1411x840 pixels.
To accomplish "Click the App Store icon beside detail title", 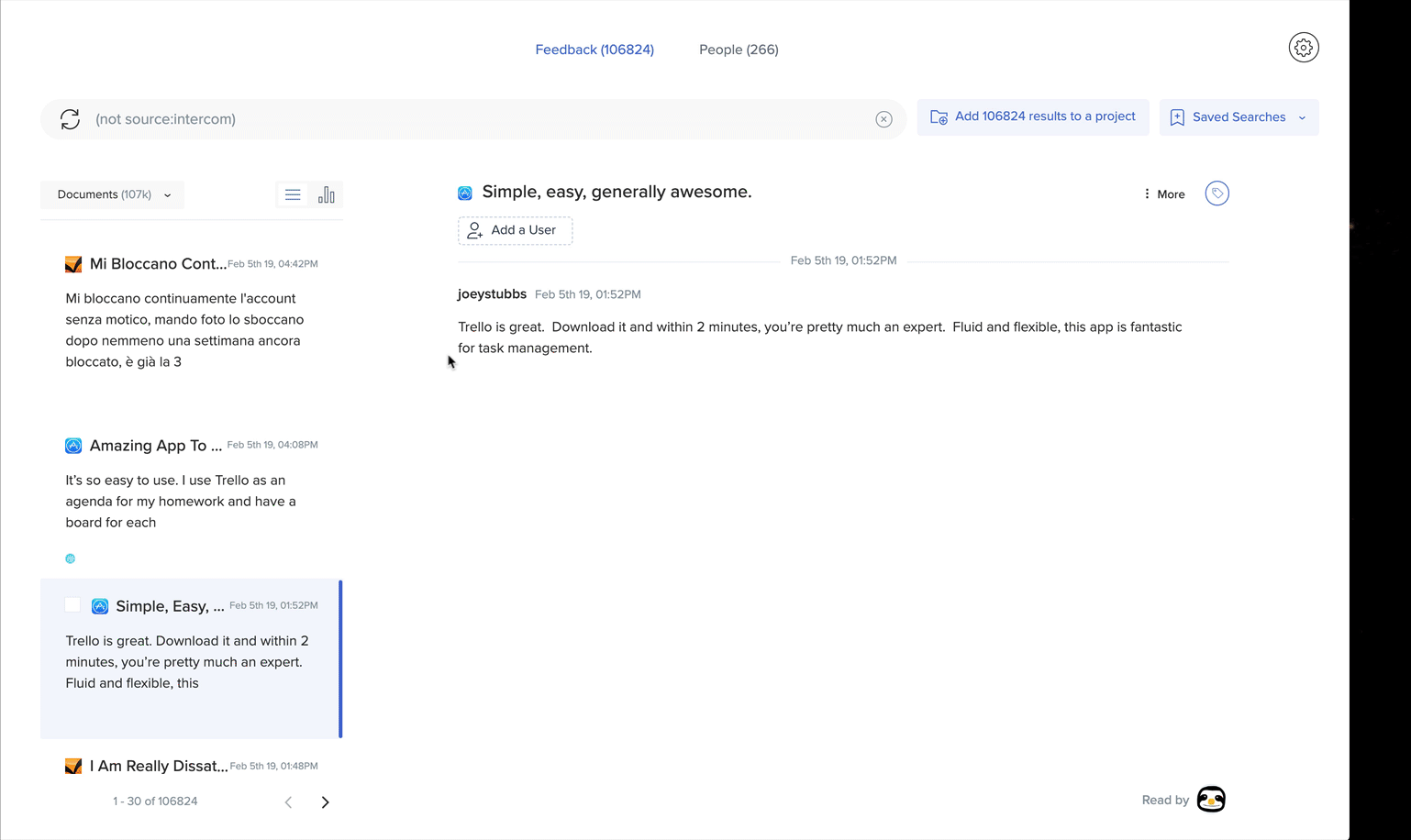I will click(465, 193).
